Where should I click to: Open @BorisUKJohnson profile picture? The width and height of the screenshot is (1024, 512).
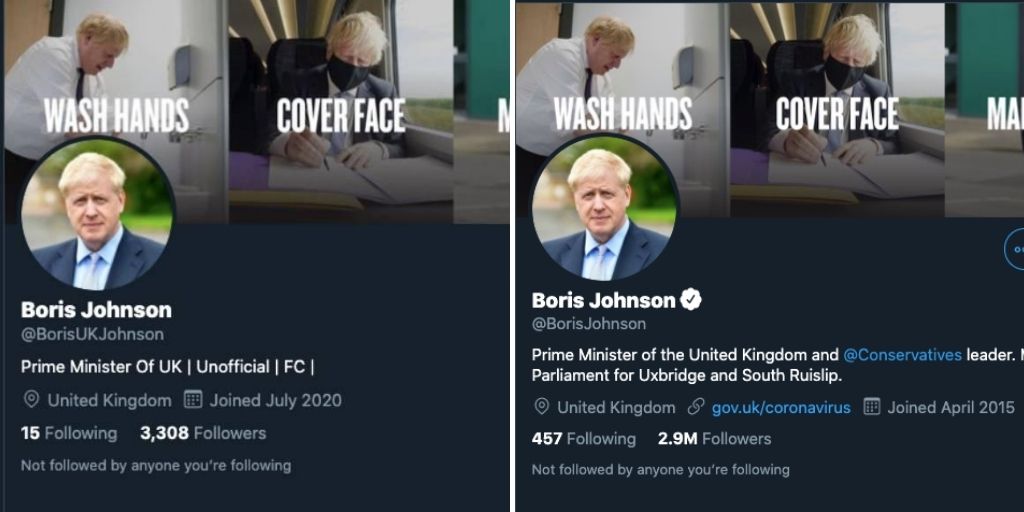pos(97,213)
